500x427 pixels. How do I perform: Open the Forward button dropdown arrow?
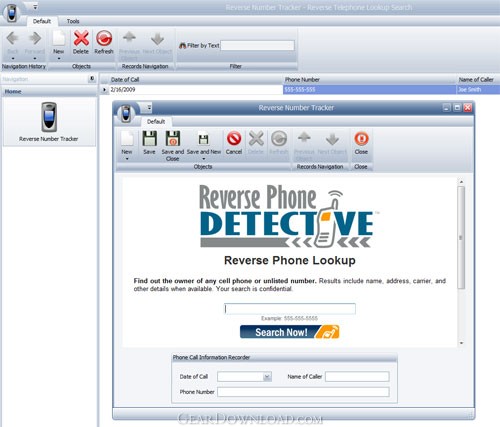(x=35, y=59)
